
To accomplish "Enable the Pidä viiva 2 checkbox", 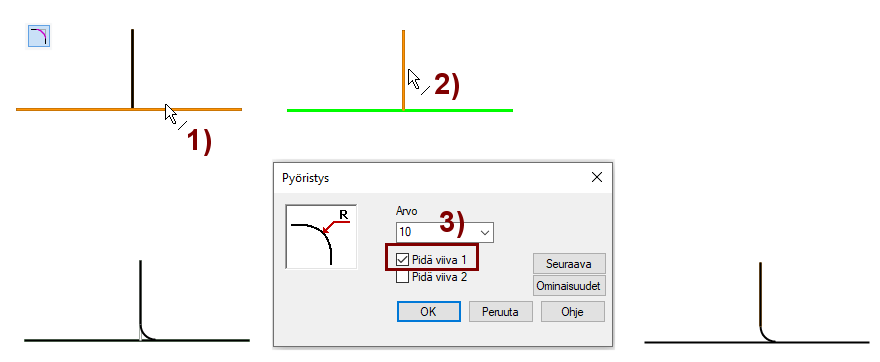I will tap(402, 277).
